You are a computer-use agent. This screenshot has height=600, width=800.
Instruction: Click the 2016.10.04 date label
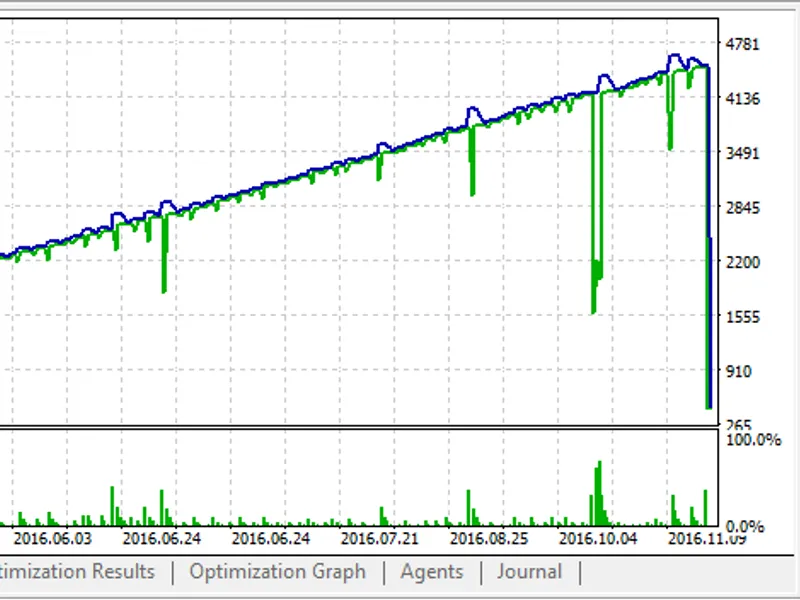(x=598, y=538)
